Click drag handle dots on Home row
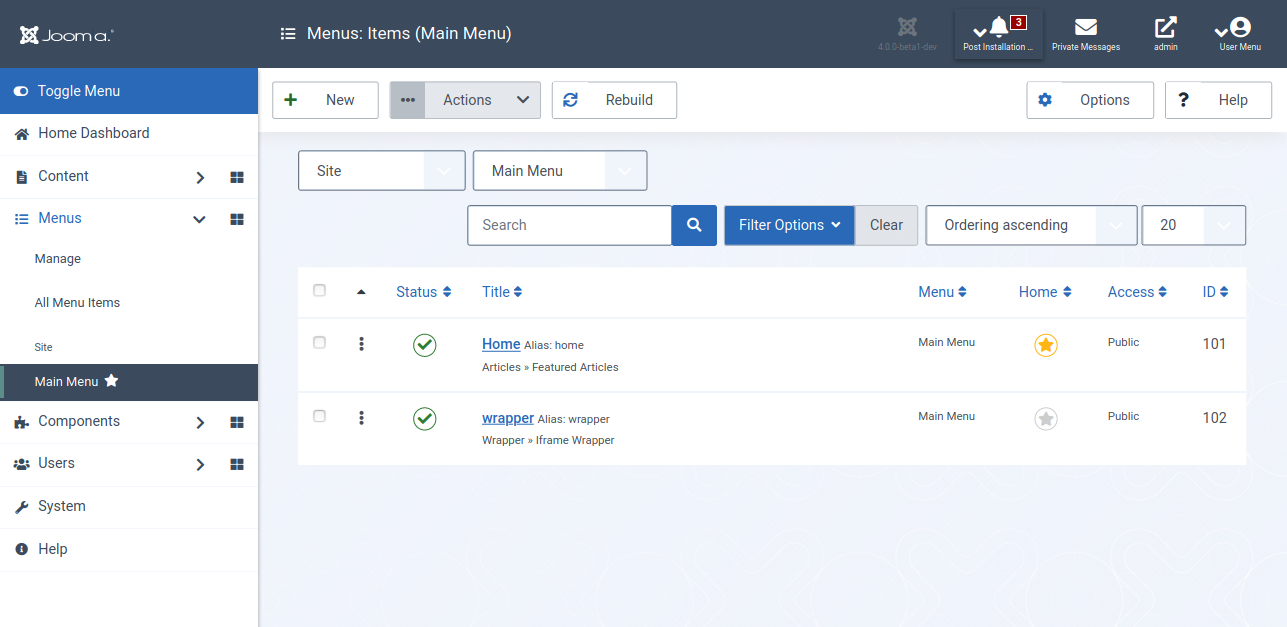 361,344
